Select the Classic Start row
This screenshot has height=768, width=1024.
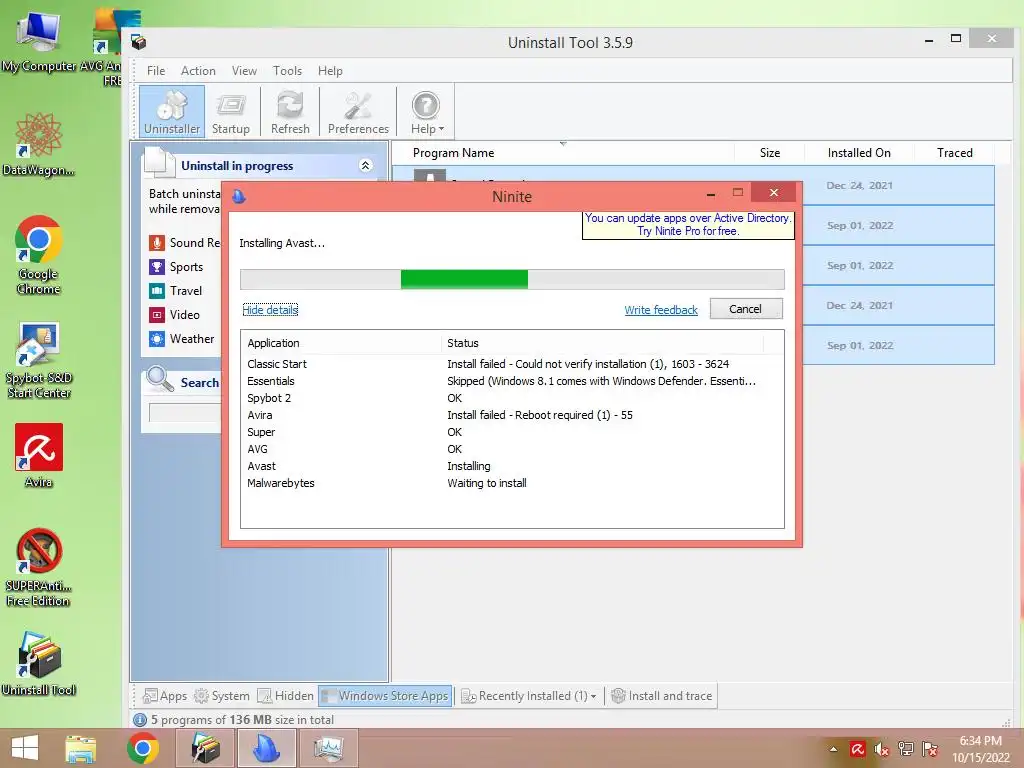click(512, 364)
